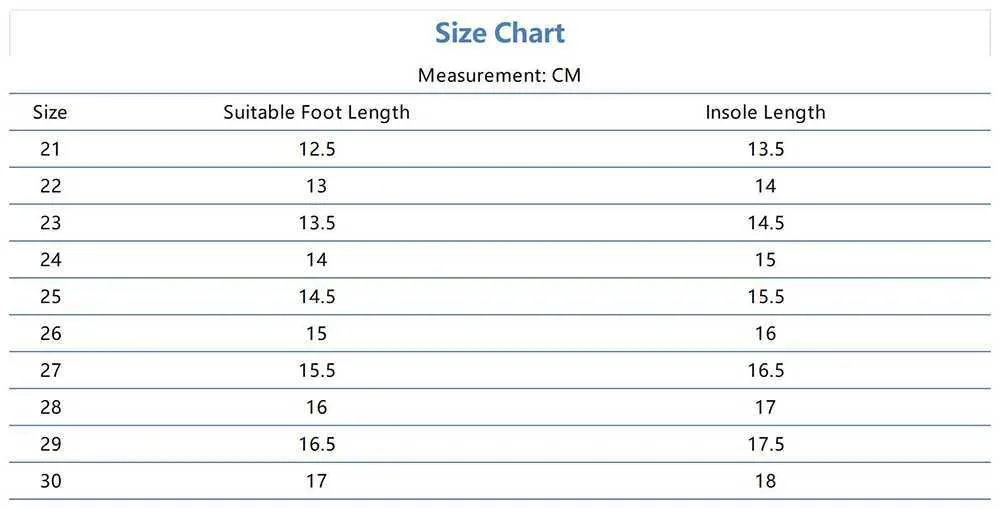Image resolution: width=1000 pixels, height=509 pixels.
Task: Select foot length 15.5 for size 27
Action: [x=316, y=370]
